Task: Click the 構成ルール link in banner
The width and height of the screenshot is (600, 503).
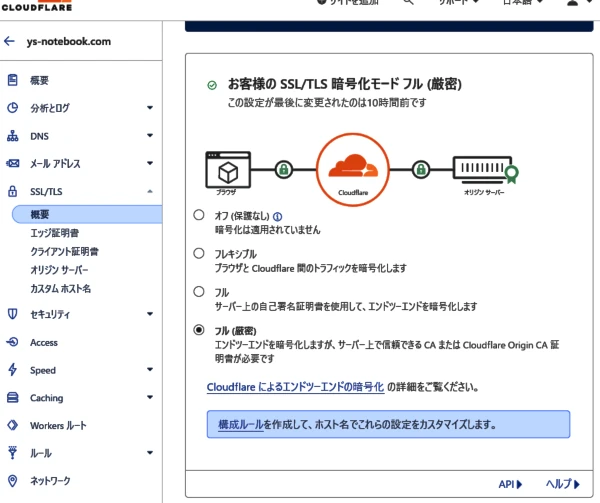Action: tap(241, 425)
